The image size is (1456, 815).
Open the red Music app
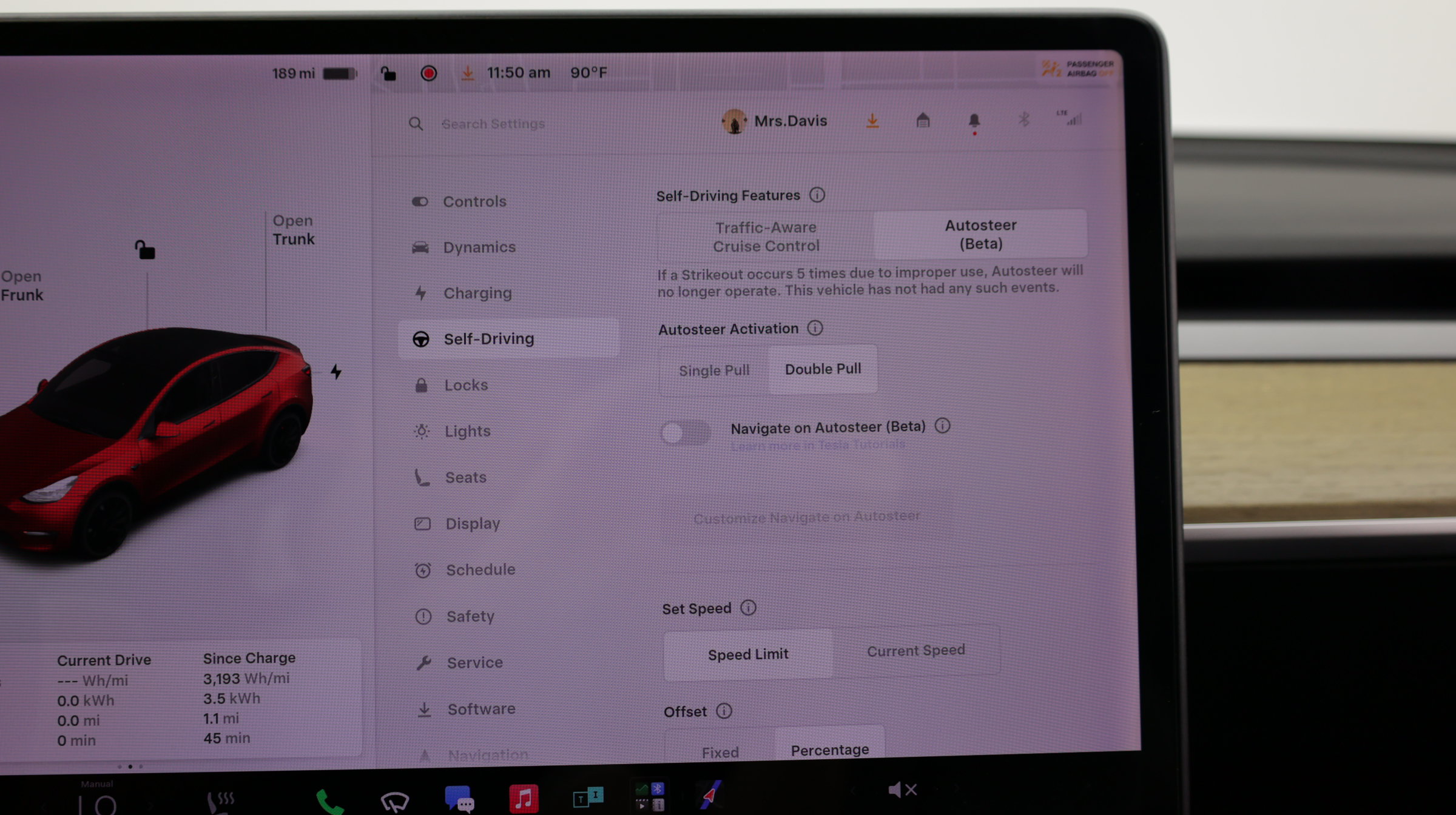tap(524, 798)
